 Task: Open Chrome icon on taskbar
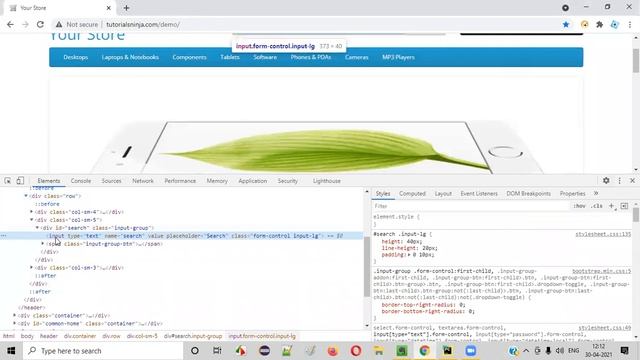coord(424,351)
